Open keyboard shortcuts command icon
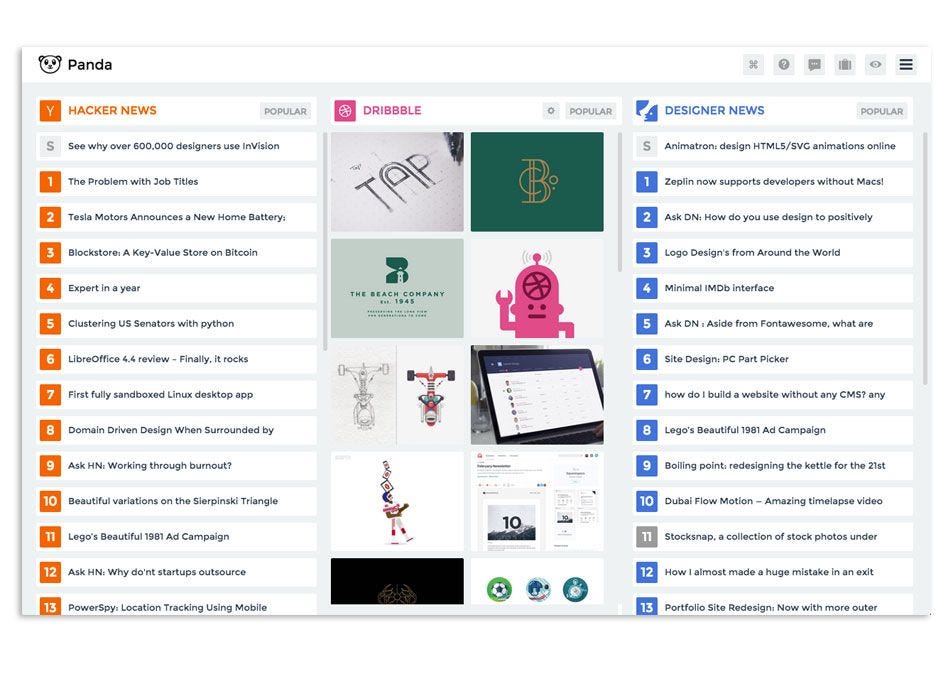The height and width of the screenshot is (675, 950). [753, 64]
